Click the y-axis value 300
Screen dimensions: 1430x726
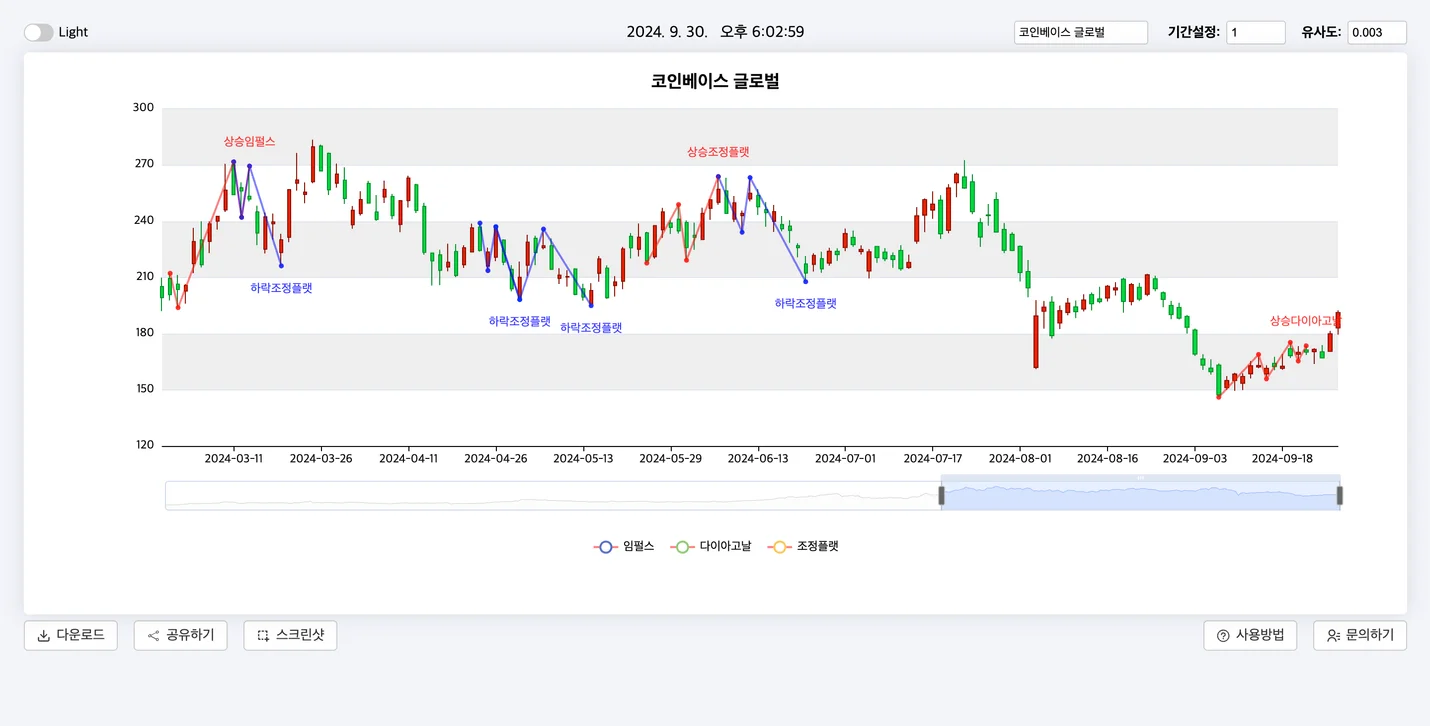(143, 108)
